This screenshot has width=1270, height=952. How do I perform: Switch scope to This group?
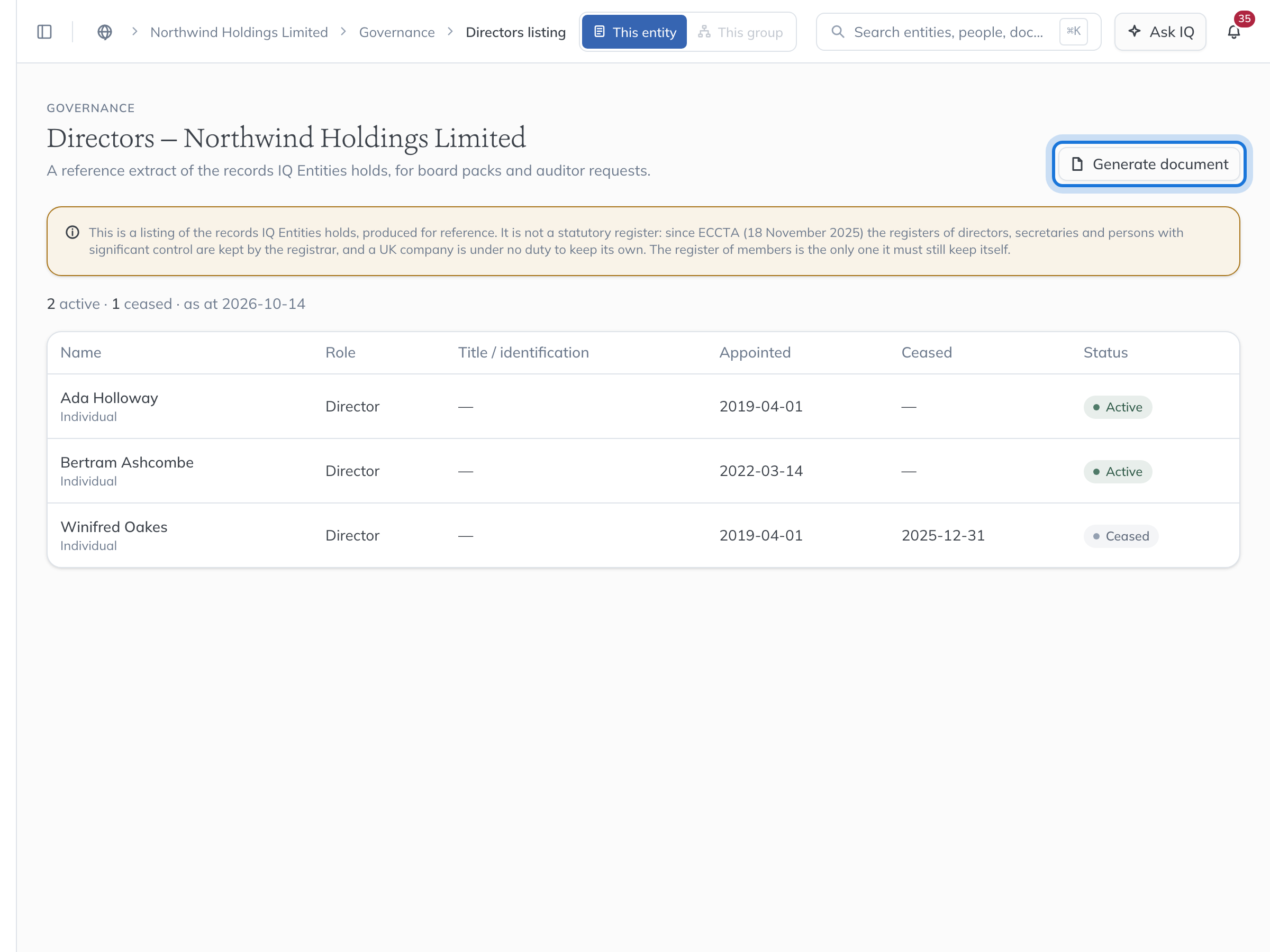[x=741, y=32]
